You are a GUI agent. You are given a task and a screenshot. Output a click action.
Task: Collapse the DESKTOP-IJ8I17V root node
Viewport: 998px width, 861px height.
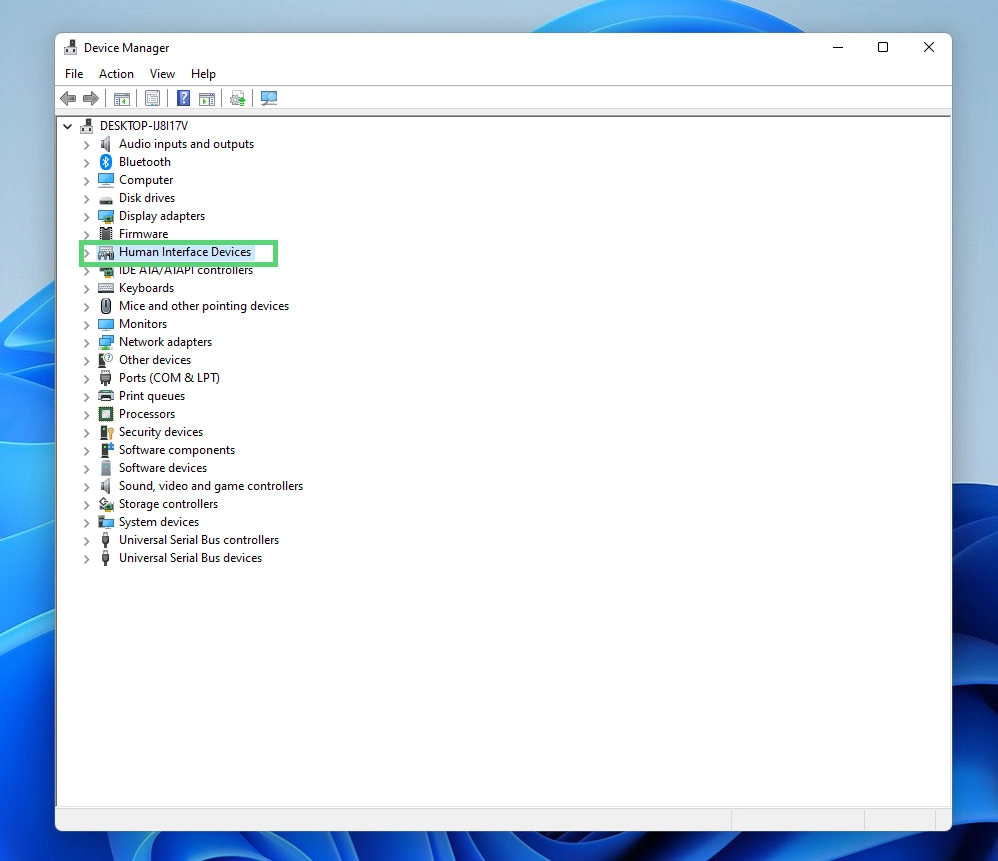pos(68,126)
